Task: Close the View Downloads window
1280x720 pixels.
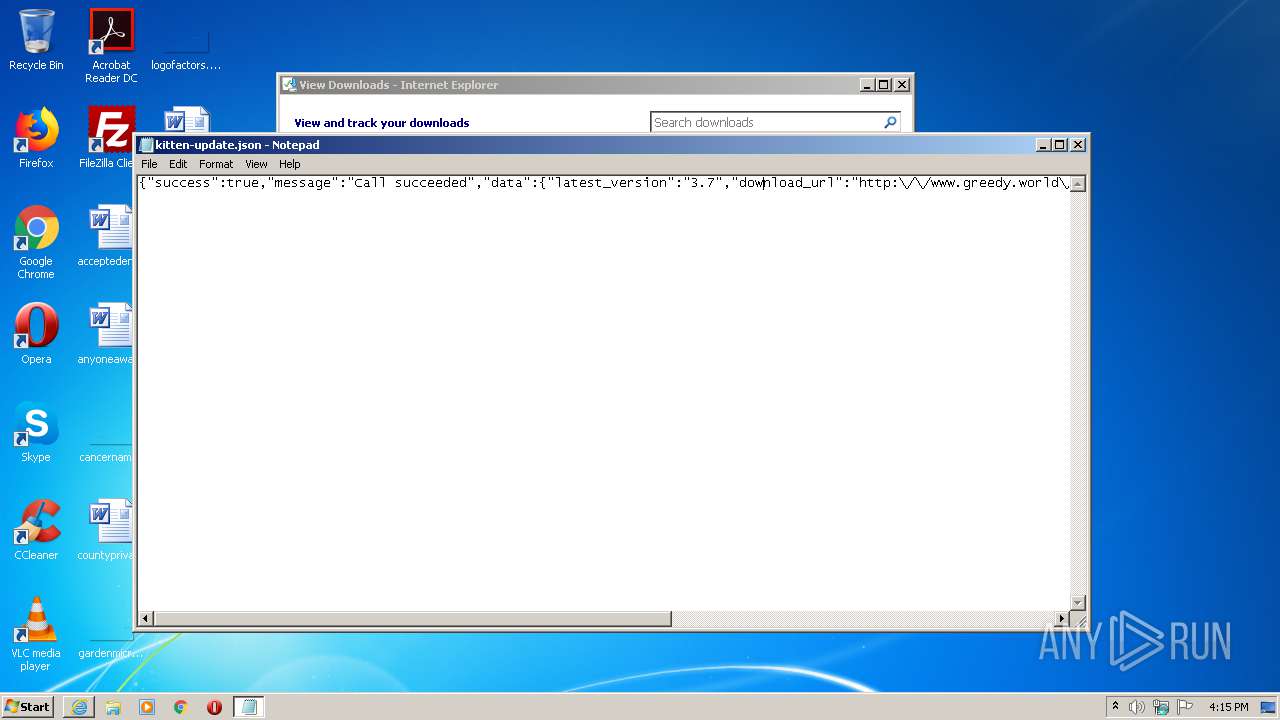Action: pyautogui.click(x=901, y=85)
